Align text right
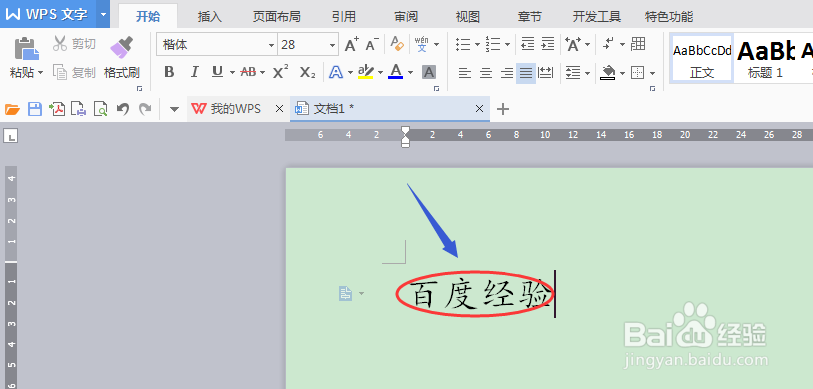 tap(507, 73)
